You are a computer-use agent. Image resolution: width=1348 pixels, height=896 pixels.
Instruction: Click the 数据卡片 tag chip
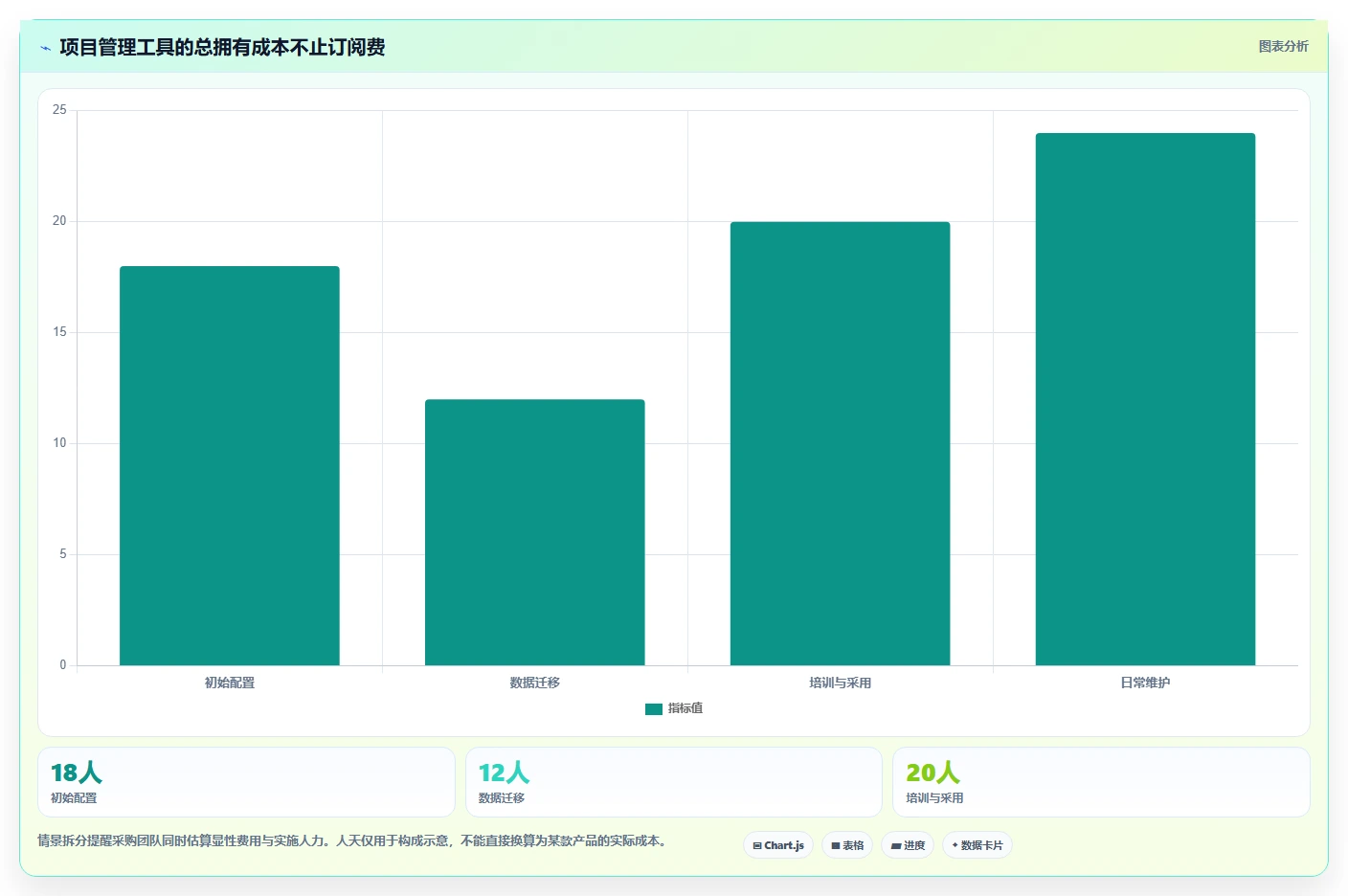click(x=977, y=845)
